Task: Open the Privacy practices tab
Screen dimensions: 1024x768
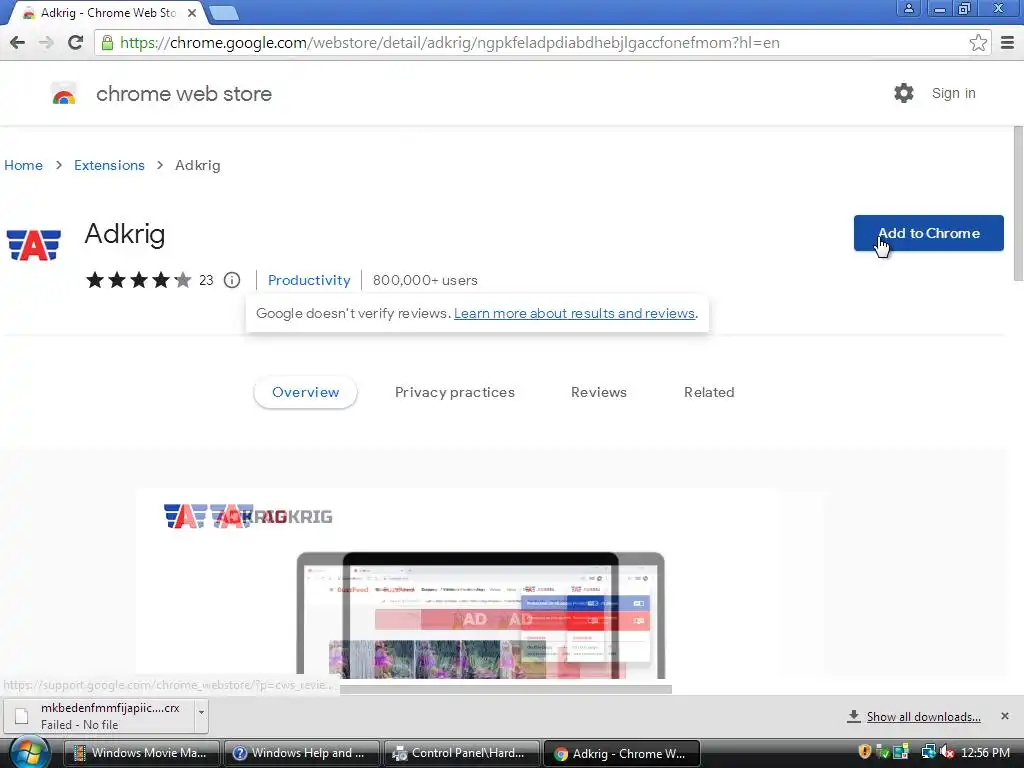Action: click(455, 392)
